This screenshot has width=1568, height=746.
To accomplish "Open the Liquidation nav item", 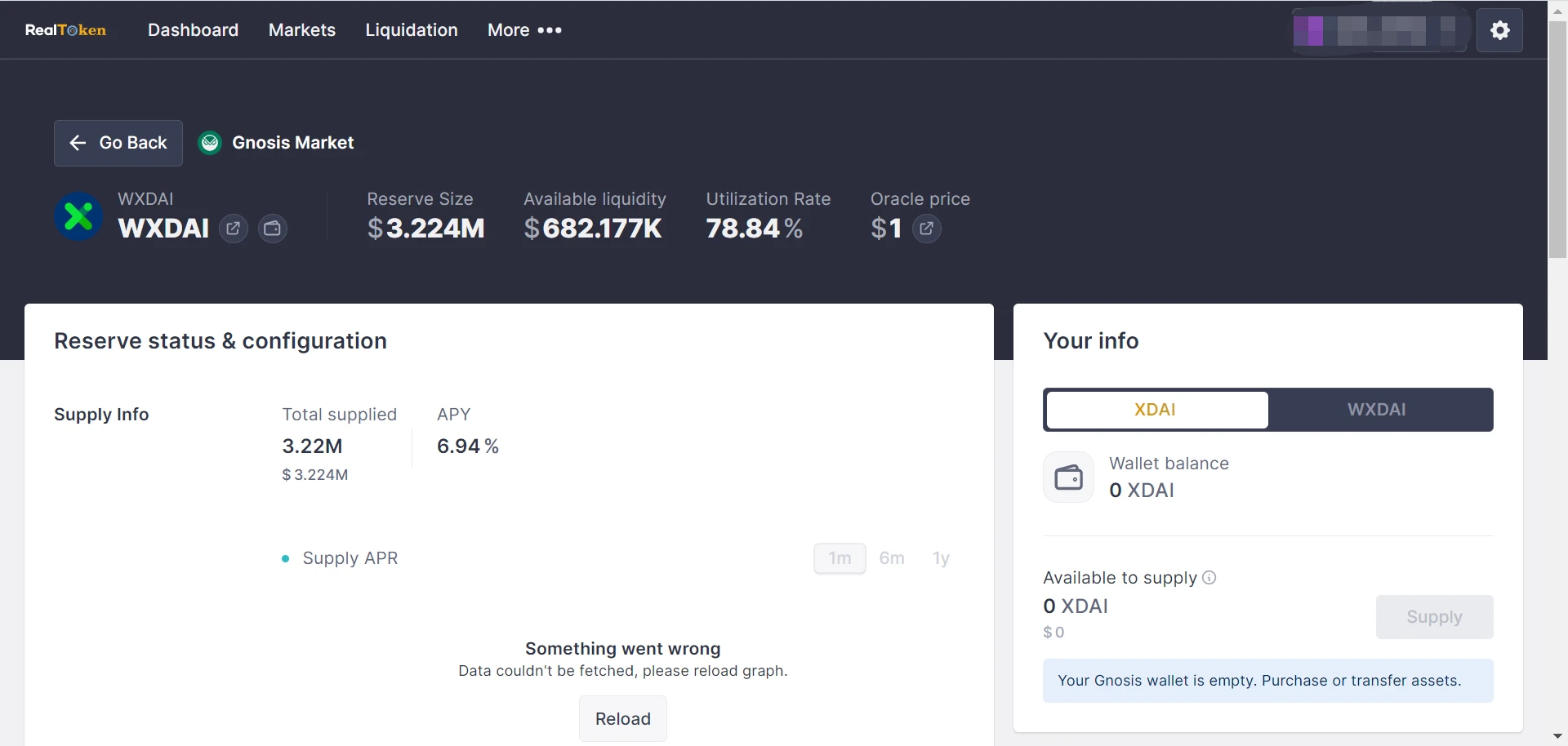I will pos(412,30).
